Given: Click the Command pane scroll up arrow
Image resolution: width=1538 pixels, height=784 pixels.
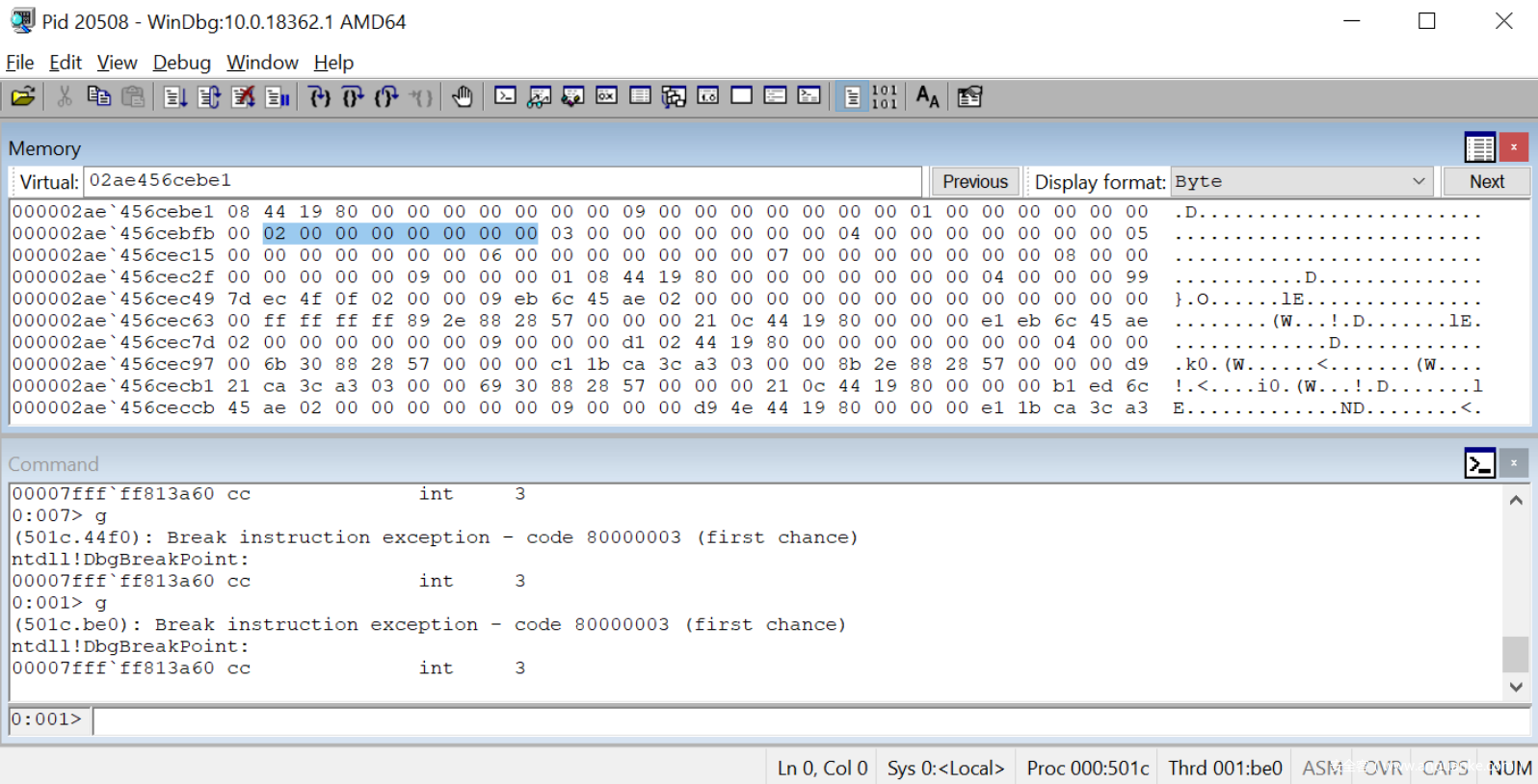Looking at the screenshot, I should click(1516, 500).
